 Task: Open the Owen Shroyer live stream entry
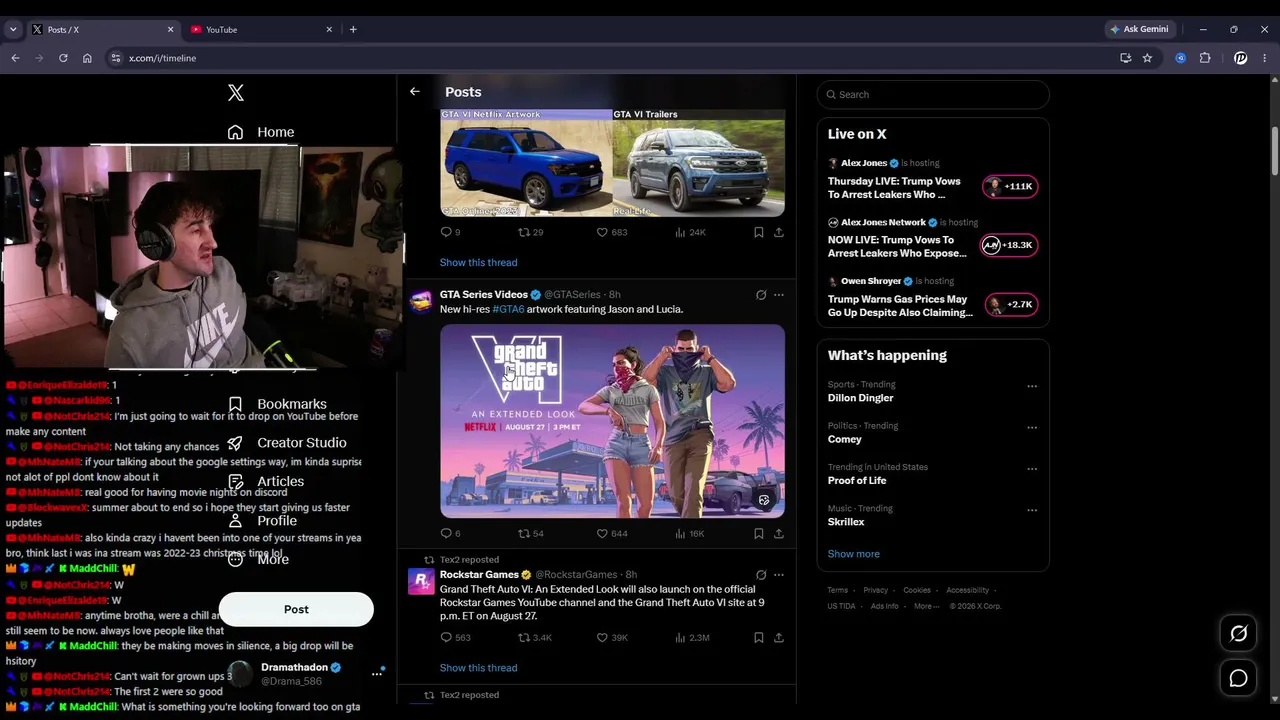click(x=933, y=300)
